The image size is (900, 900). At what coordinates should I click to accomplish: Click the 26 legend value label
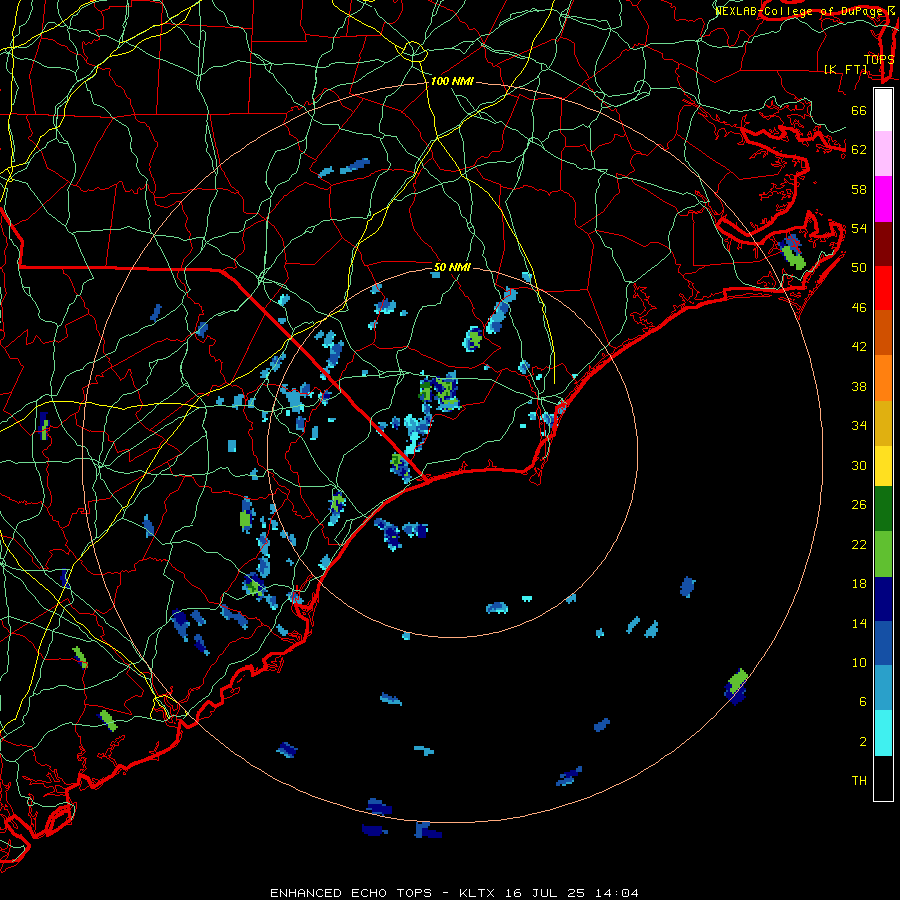pos(859,505)
